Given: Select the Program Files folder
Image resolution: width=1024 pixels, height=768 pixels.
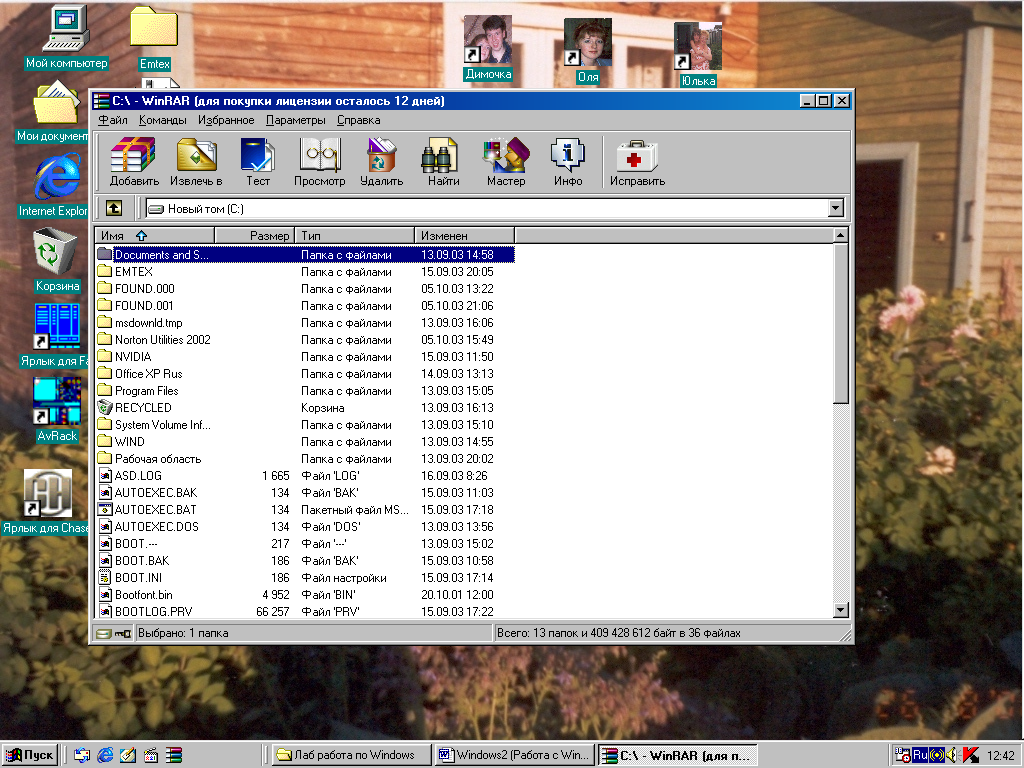Looking at the screenshot, I should point(305,391).
